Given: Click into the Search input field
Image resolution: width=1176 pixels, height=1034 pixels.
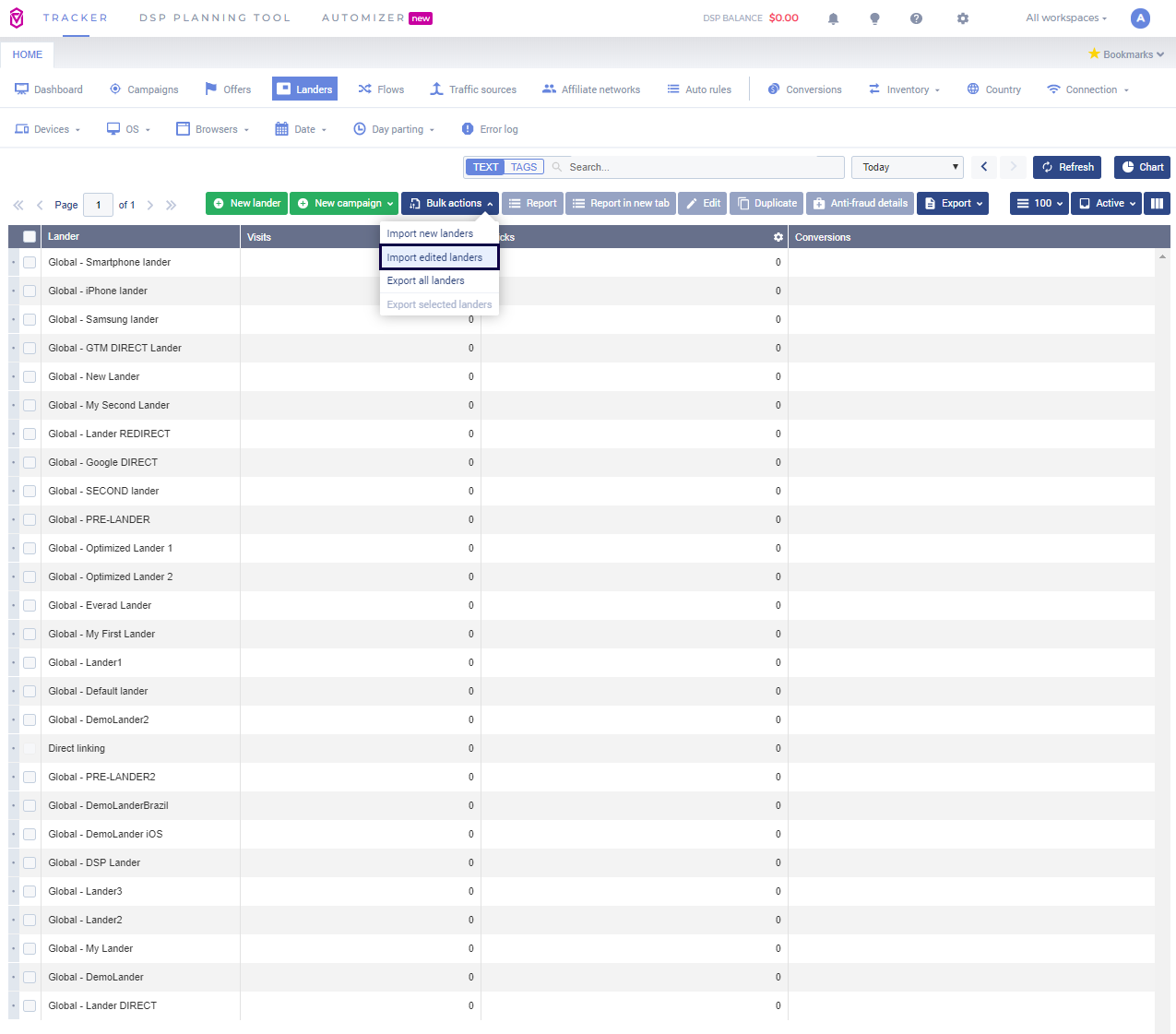Looking at the screenshot, I should [701, 167].
